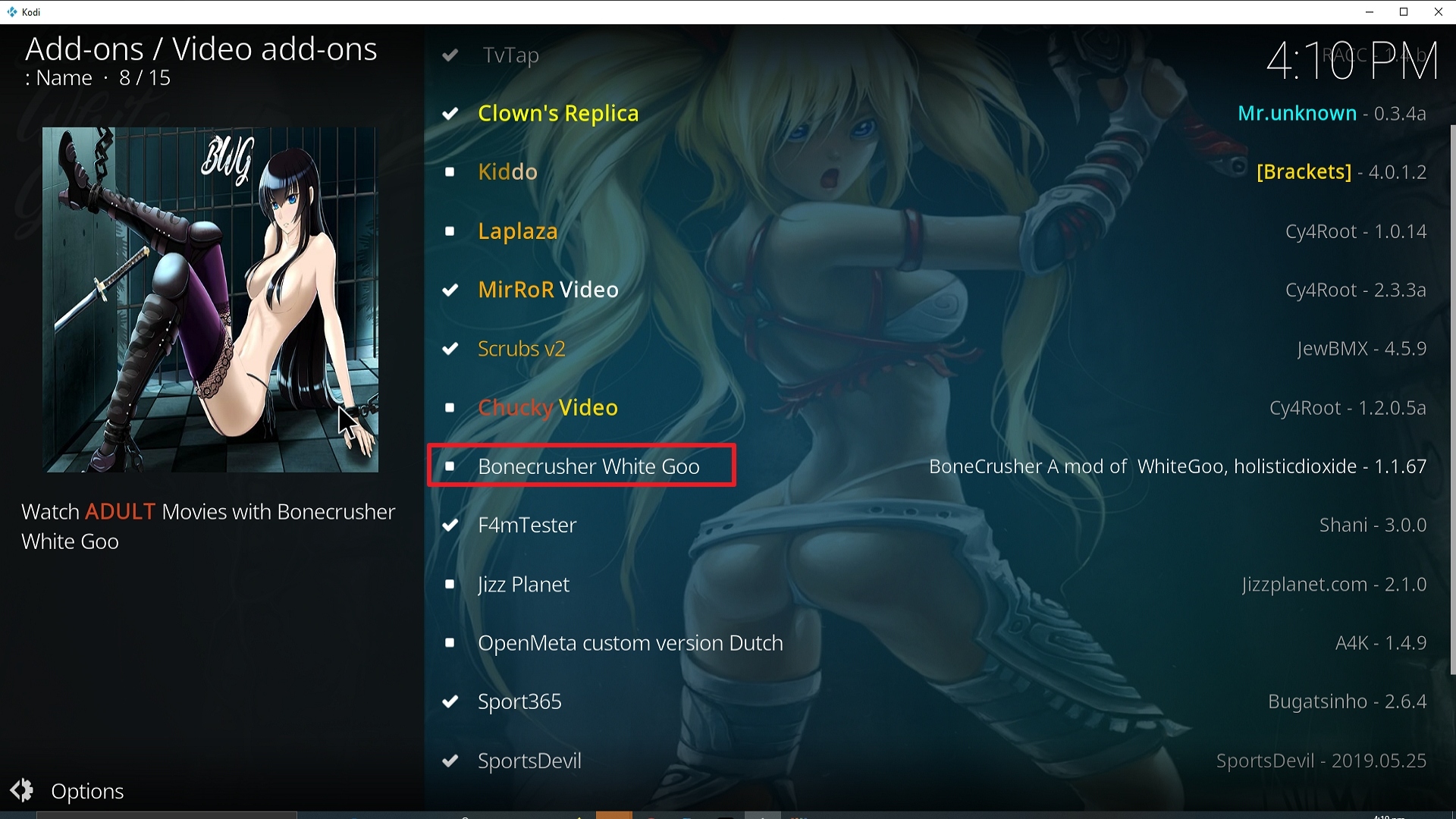Click square marker beside Laplaza
The width and height of the screenshot is (1456, 819).
click(450, 231)
